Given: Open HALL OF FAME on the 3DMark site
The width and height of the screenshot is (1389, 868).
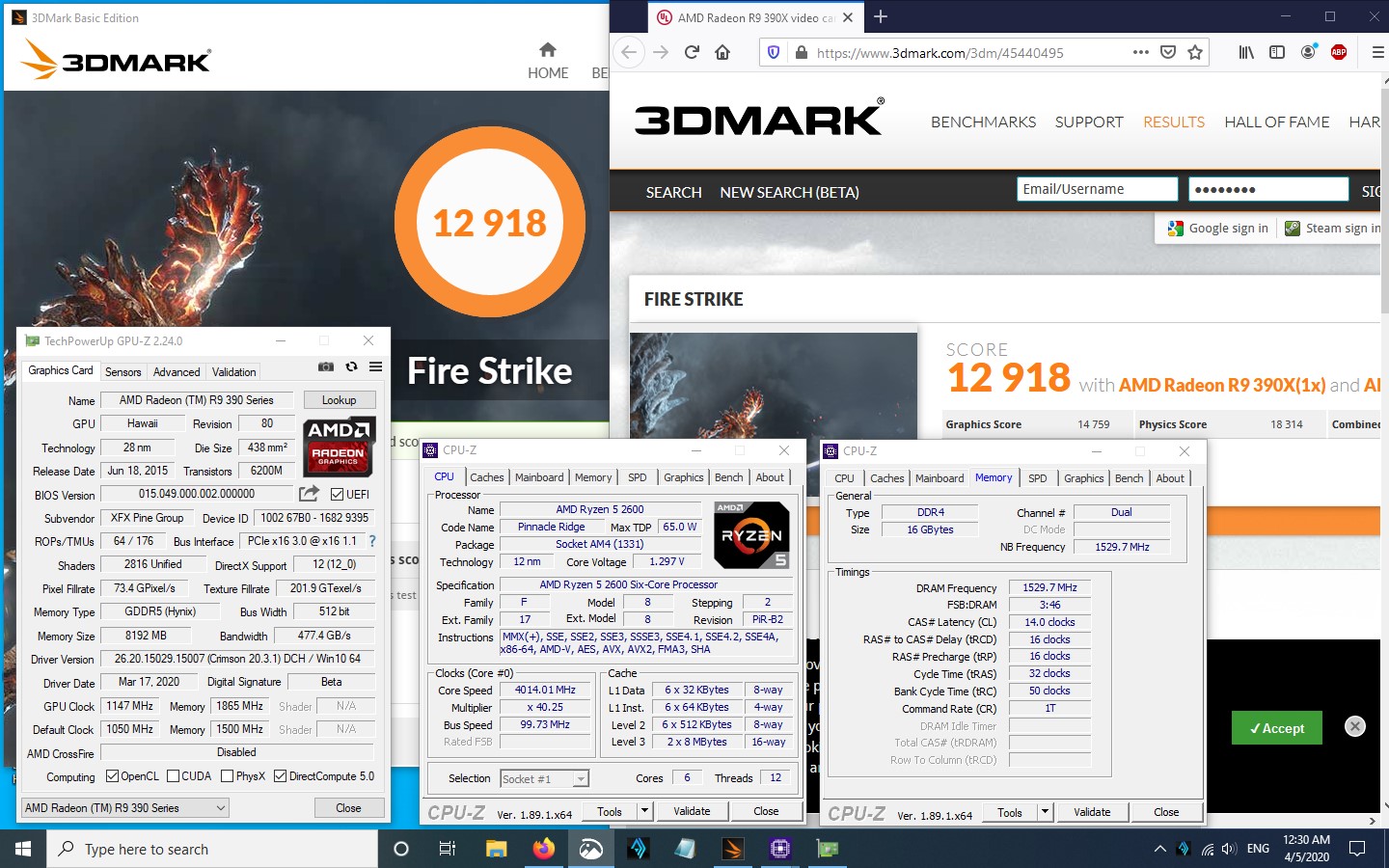Looking at the screenshot, I should (x=1277, y=122).
